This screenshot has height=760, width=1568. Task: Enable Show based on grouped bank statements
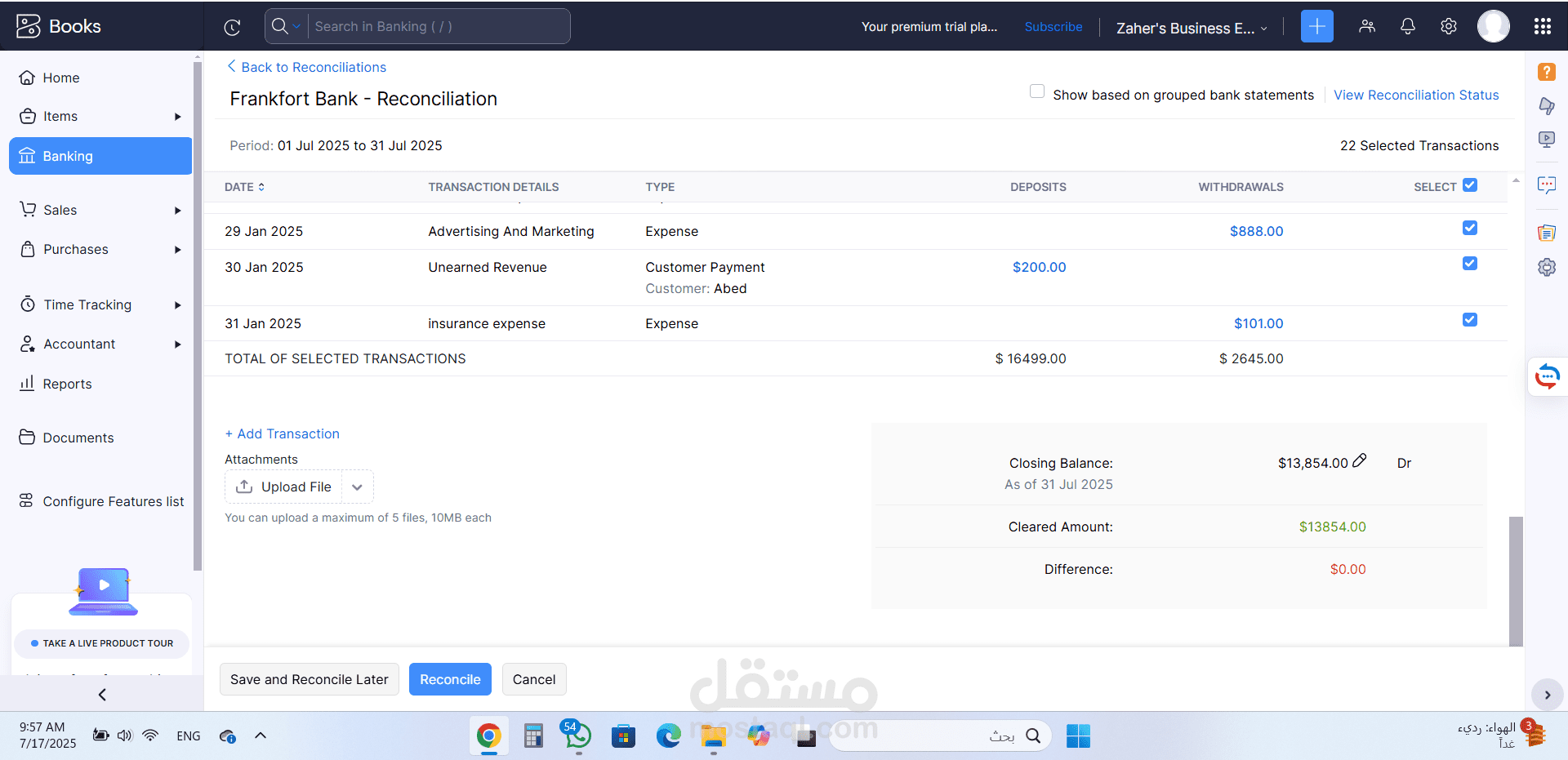coord(1036,91)
